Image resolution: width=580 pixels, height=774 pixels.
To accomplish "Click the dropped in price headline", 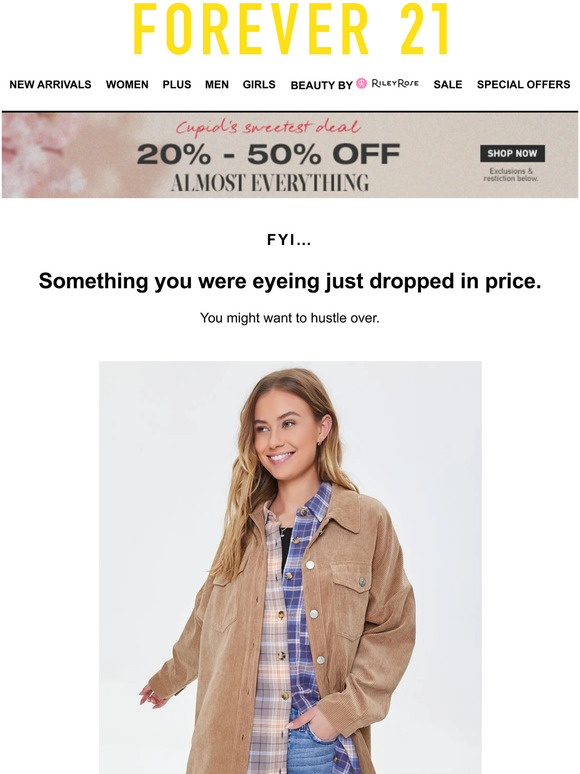I will pyautogui.click(x=290, y=281).
